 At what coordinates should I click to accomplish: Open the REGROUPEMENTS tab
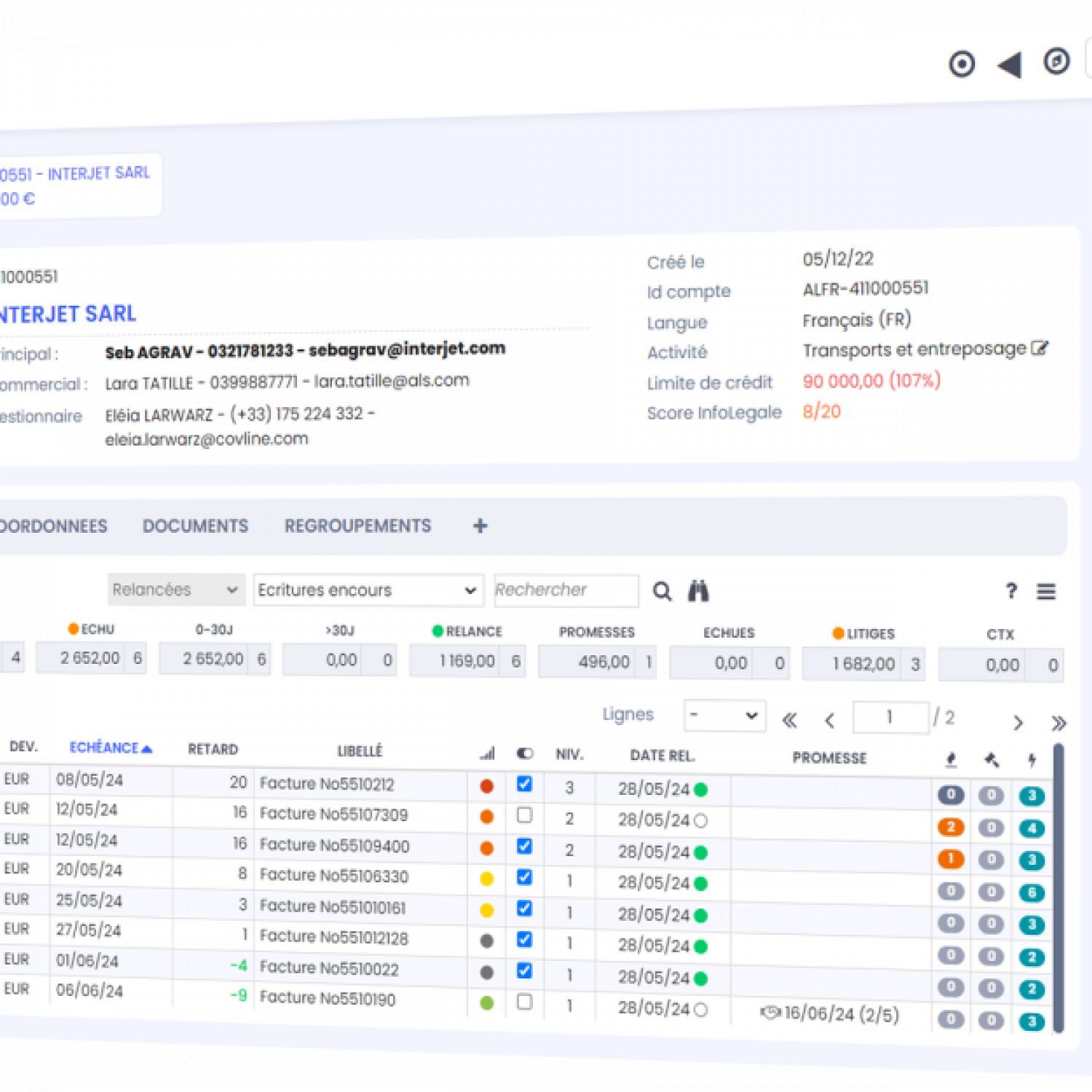(x=357, y=526)
